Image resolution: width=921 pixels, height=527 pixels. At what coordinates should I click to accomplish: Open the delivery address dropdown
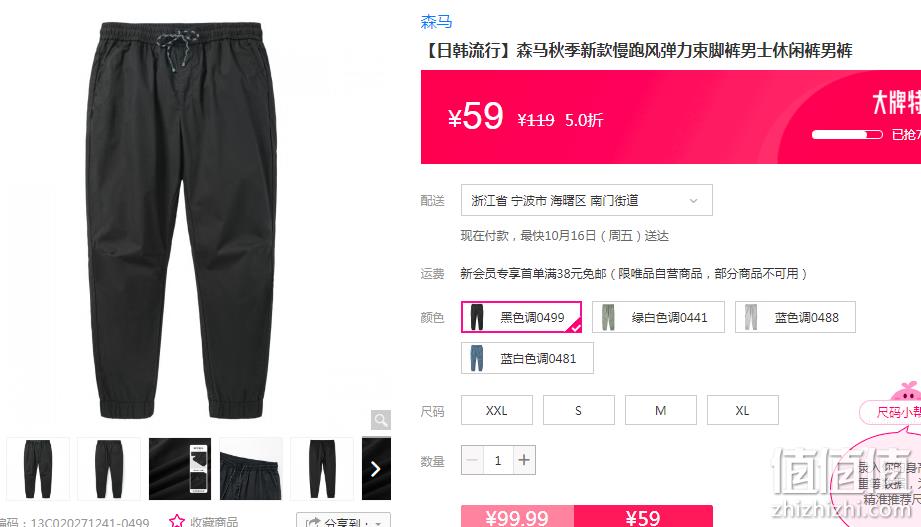tap(587, 200)
